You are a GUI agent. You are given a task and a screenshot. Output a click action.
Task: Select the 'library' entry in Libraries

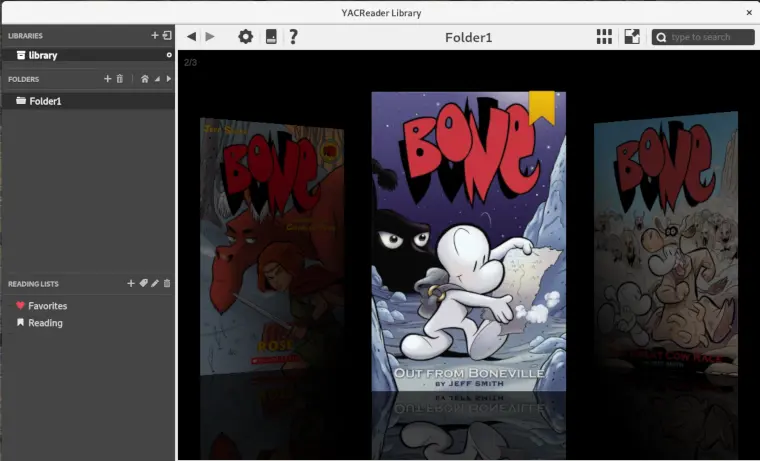click(88, 55)
